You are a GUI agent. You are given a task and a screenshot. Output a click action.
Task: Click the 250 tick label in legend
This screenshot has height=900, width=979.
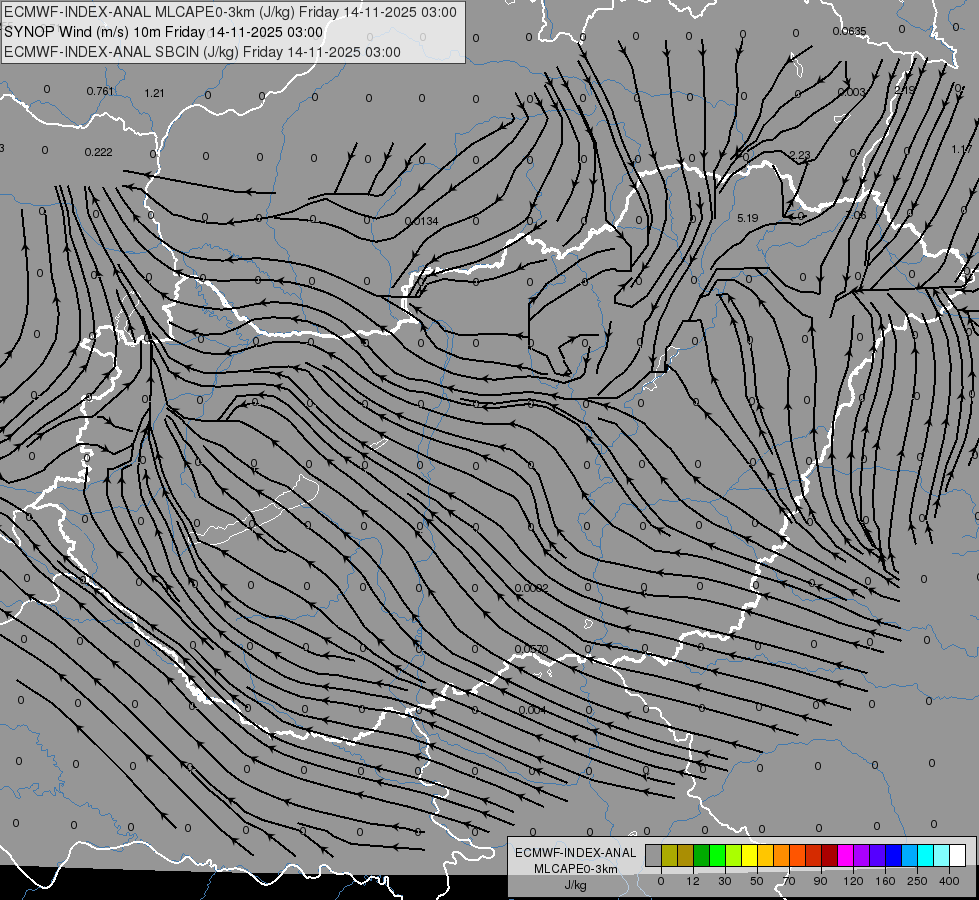click(x=917, y=881)
